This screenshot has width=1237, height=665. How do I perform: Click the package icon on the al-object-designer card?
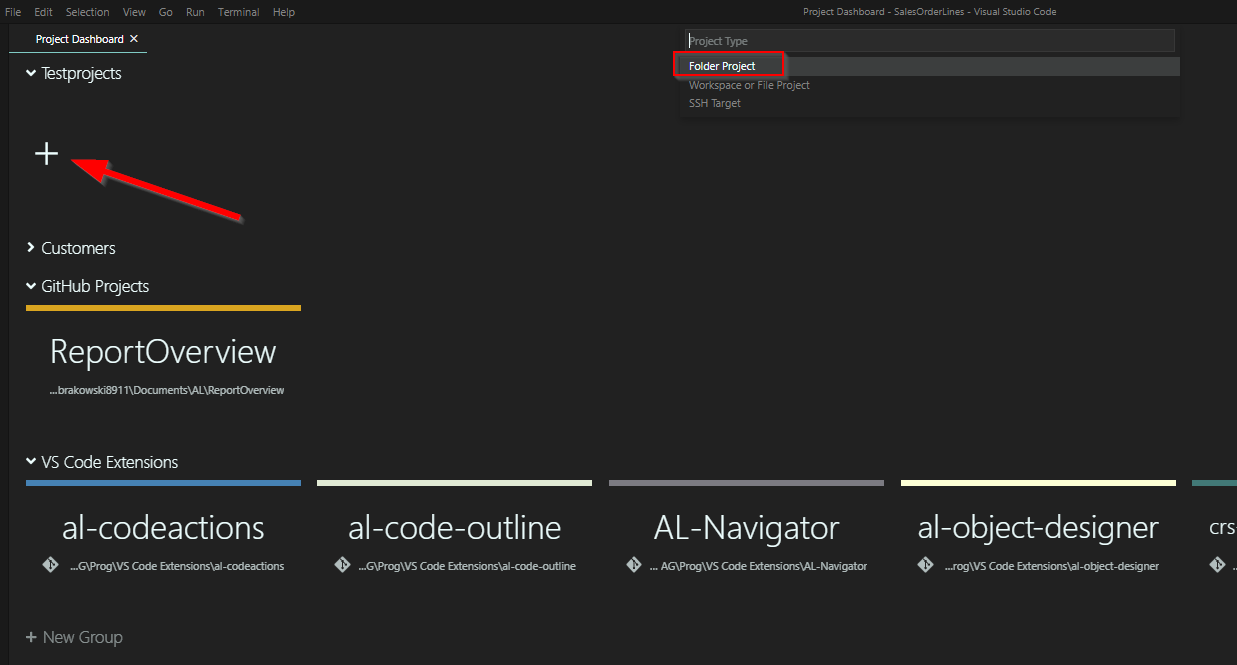pos(926,564)
